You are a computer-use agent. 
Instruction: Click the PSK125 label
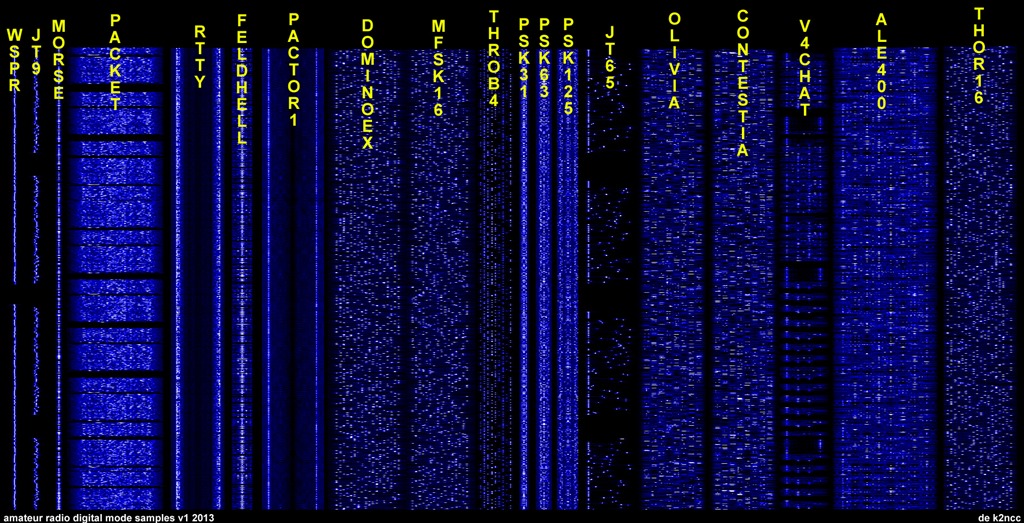[568, 66]
